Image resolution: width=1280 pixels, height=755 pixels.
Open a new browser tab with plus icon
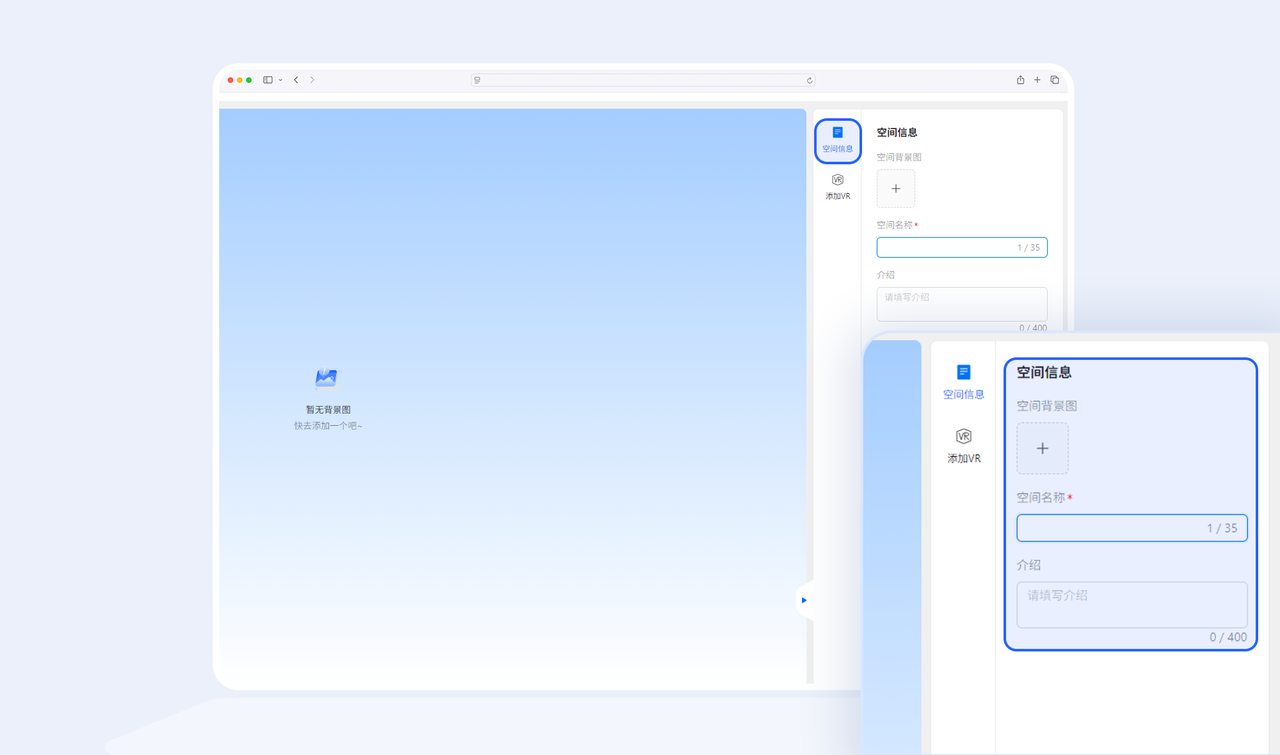click(x=1037, y=80)
